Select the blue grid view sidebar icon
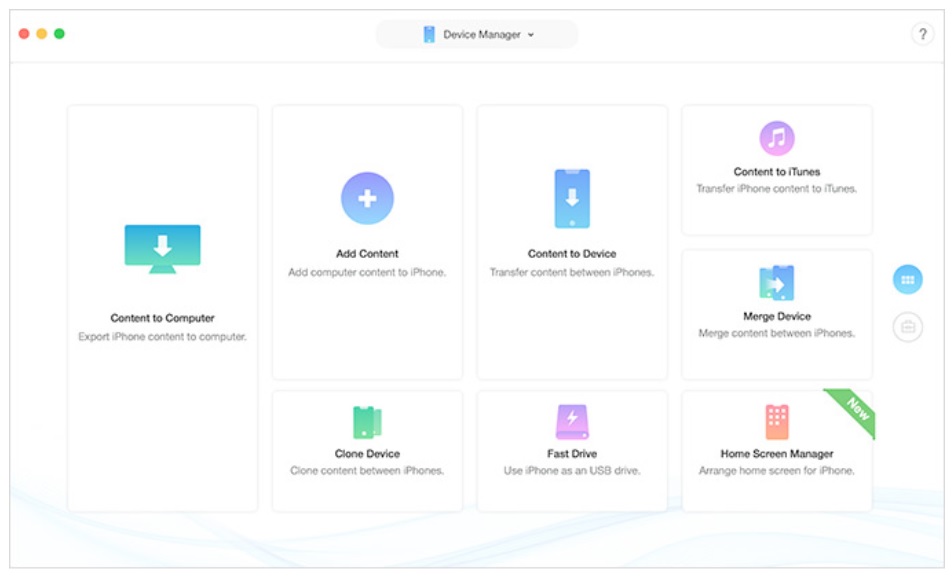 [908, 280]
